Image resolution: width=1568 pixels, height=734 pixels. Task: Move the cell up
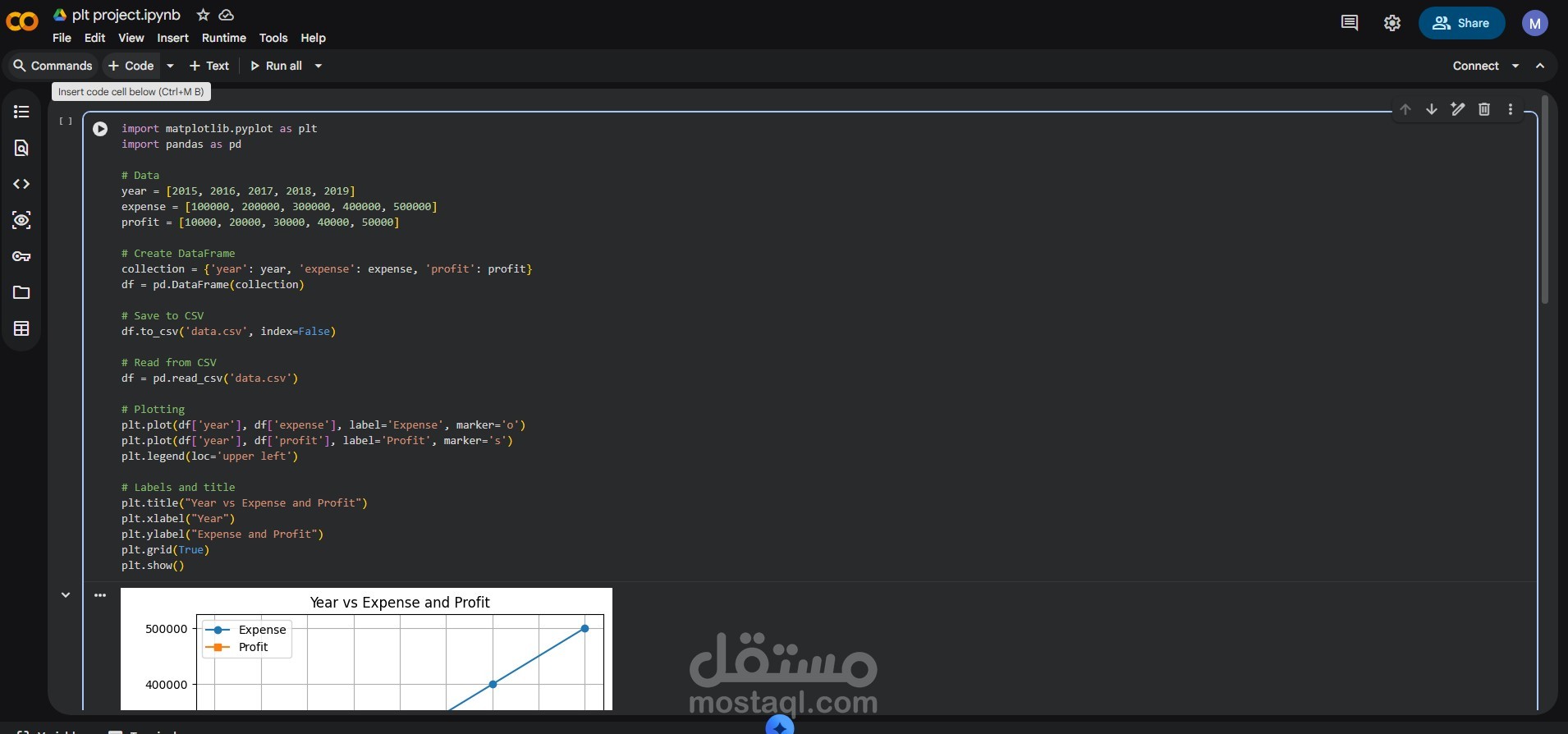1405,109
